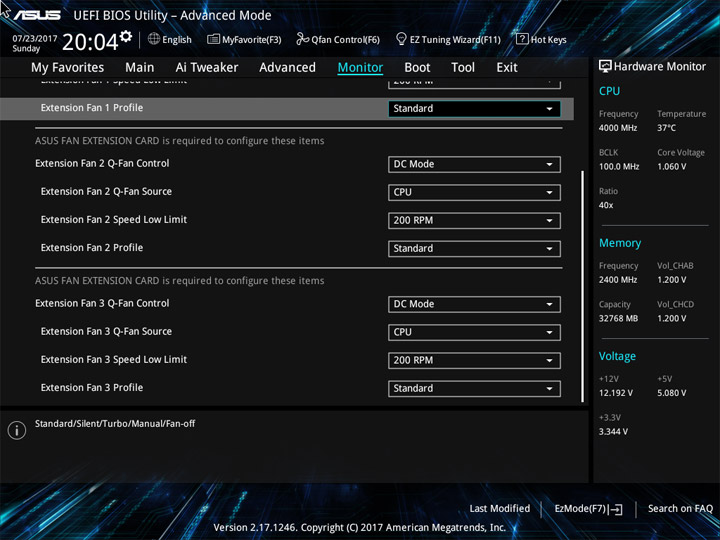Click the 3.344 V reading
The width and height of the screenshot is (720, 540).
click(x=613, y=432)
